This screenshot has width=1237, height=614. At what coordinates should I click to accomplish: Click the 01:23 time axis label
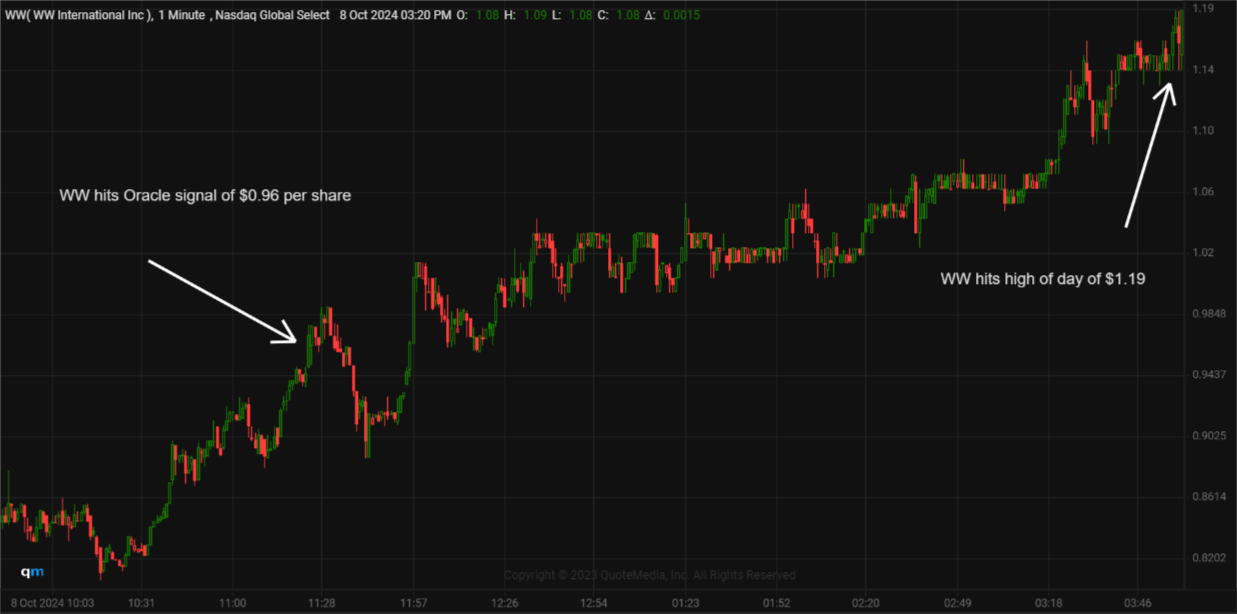pyautogui.click(x=685, y=603)
